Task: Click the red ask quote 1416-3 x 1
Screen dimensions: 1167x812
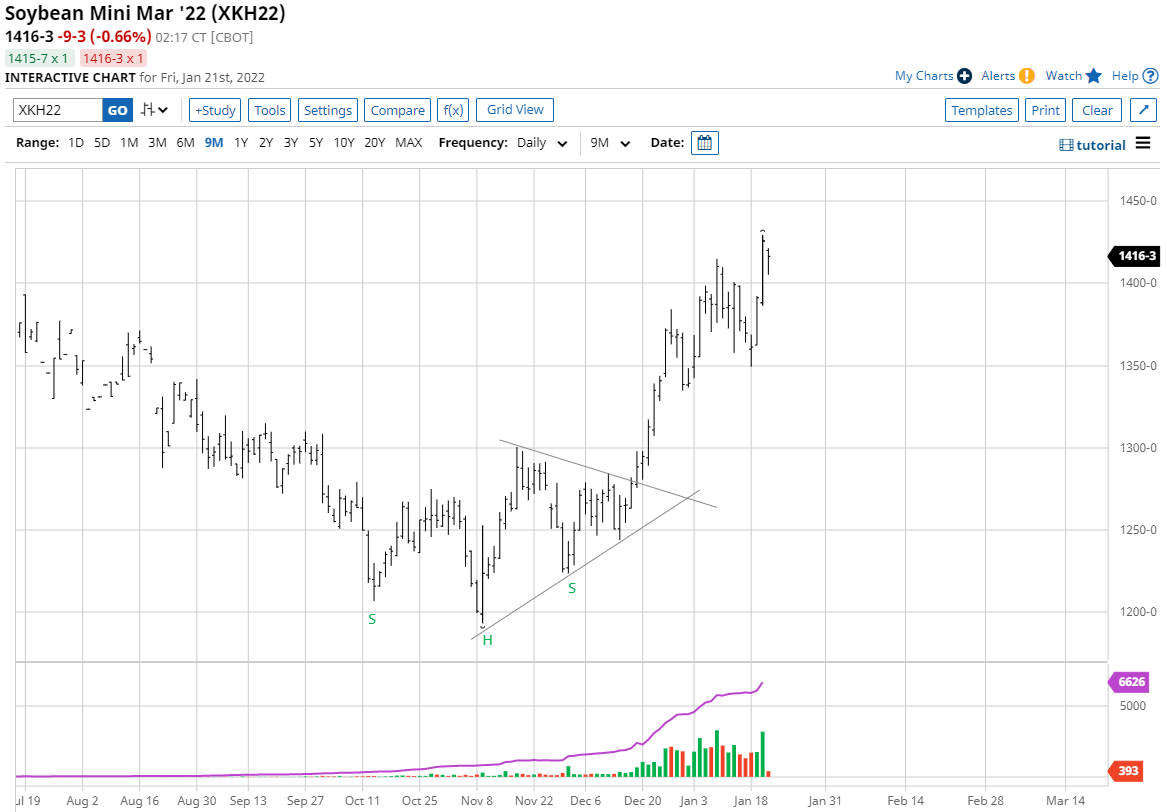Action: click(113, 58)
